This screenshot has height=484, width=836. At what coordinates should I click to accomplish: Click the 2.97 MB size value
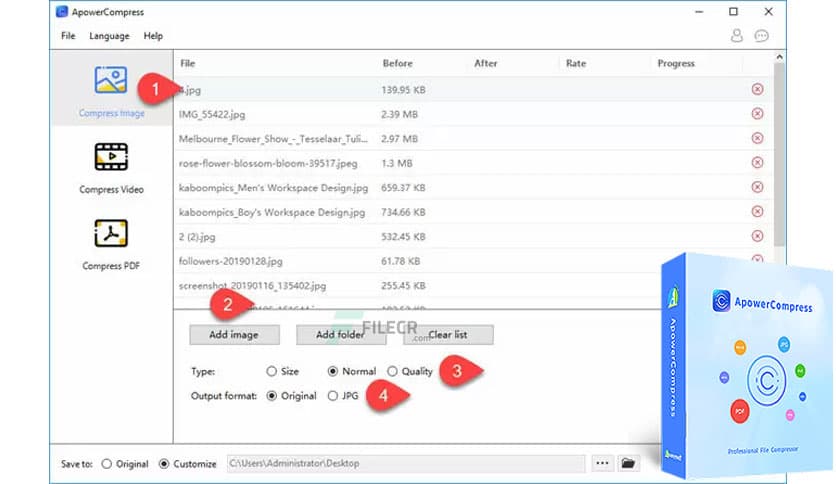399,139
